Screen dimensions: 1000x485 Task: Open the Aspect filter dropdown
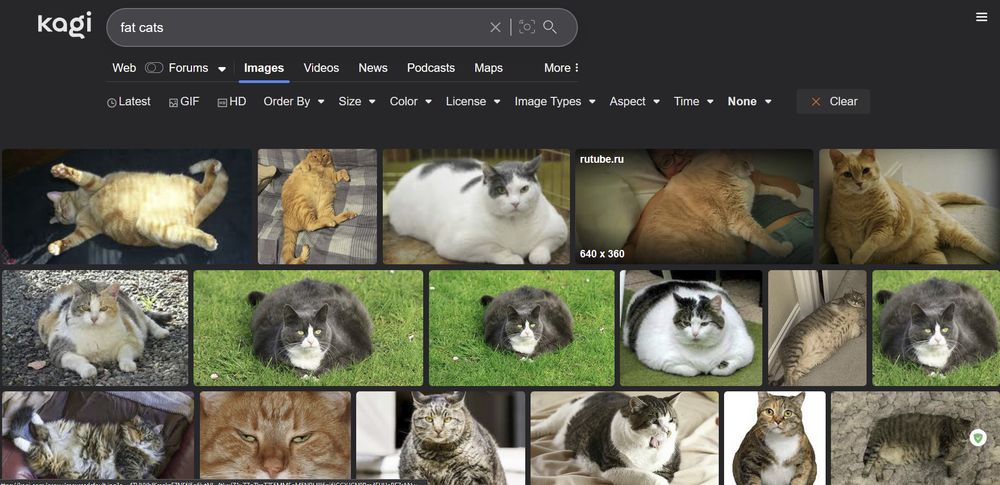click(635, 101)
